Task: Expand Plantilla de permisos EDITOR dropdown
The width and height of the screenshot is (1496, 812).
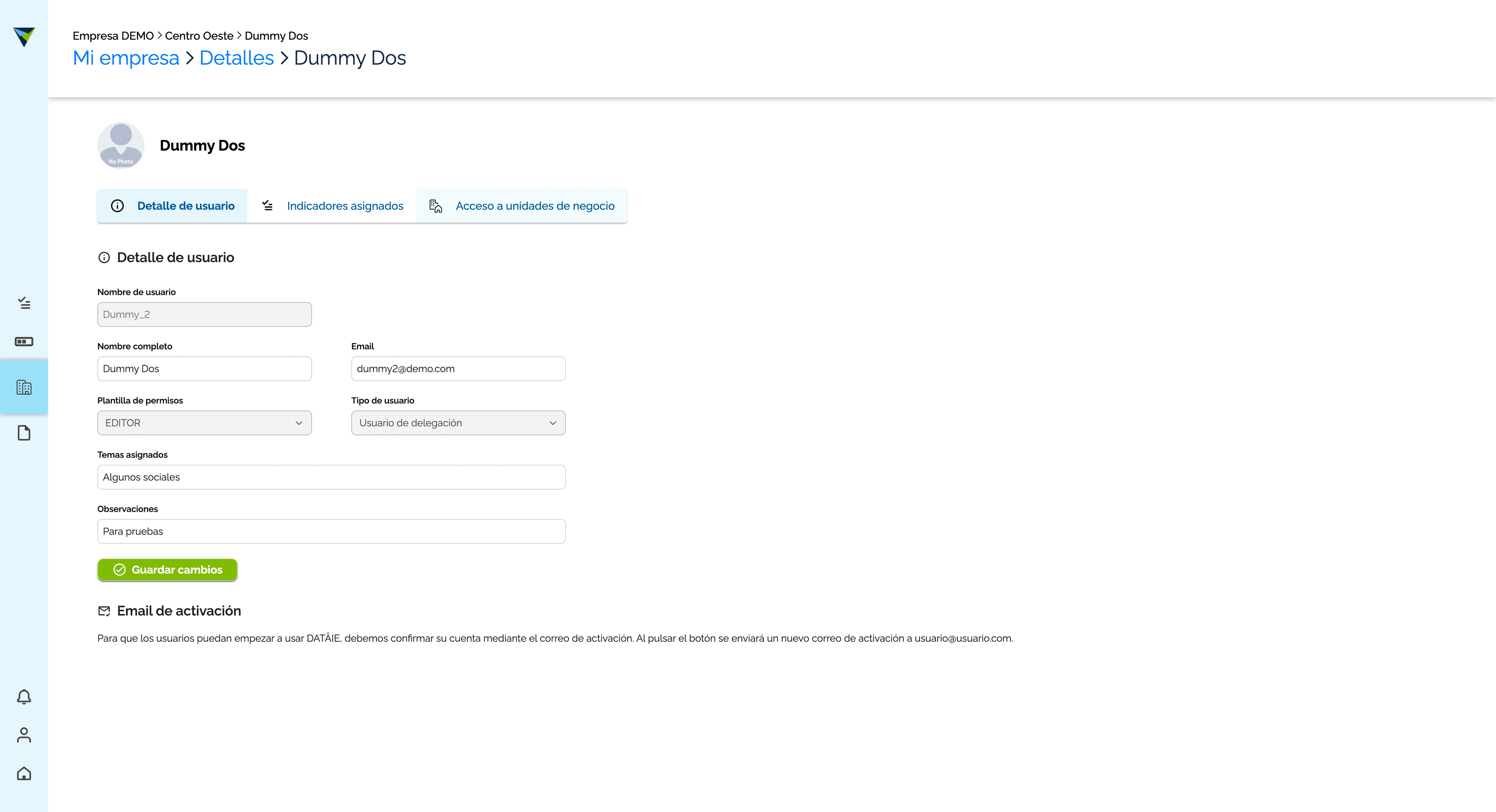Action: 205,423
